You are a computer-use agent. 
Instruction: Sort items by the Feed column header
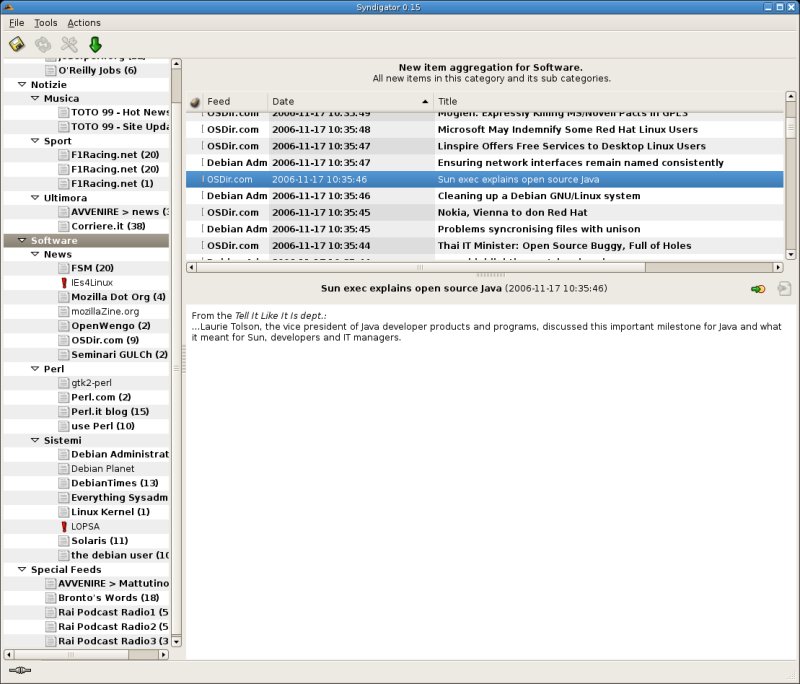[235, 102]
